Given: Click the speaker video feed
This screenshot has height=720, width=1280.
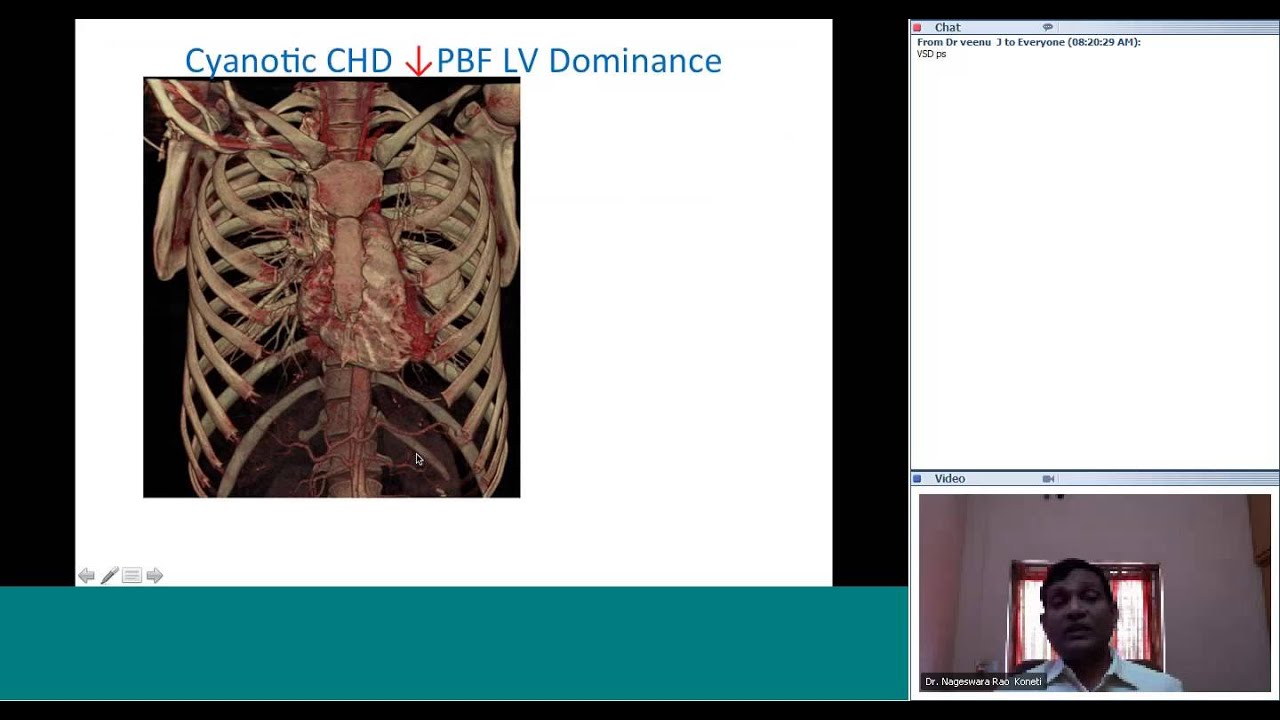Looking at the screenshot, I should (x=1094, y=592).
